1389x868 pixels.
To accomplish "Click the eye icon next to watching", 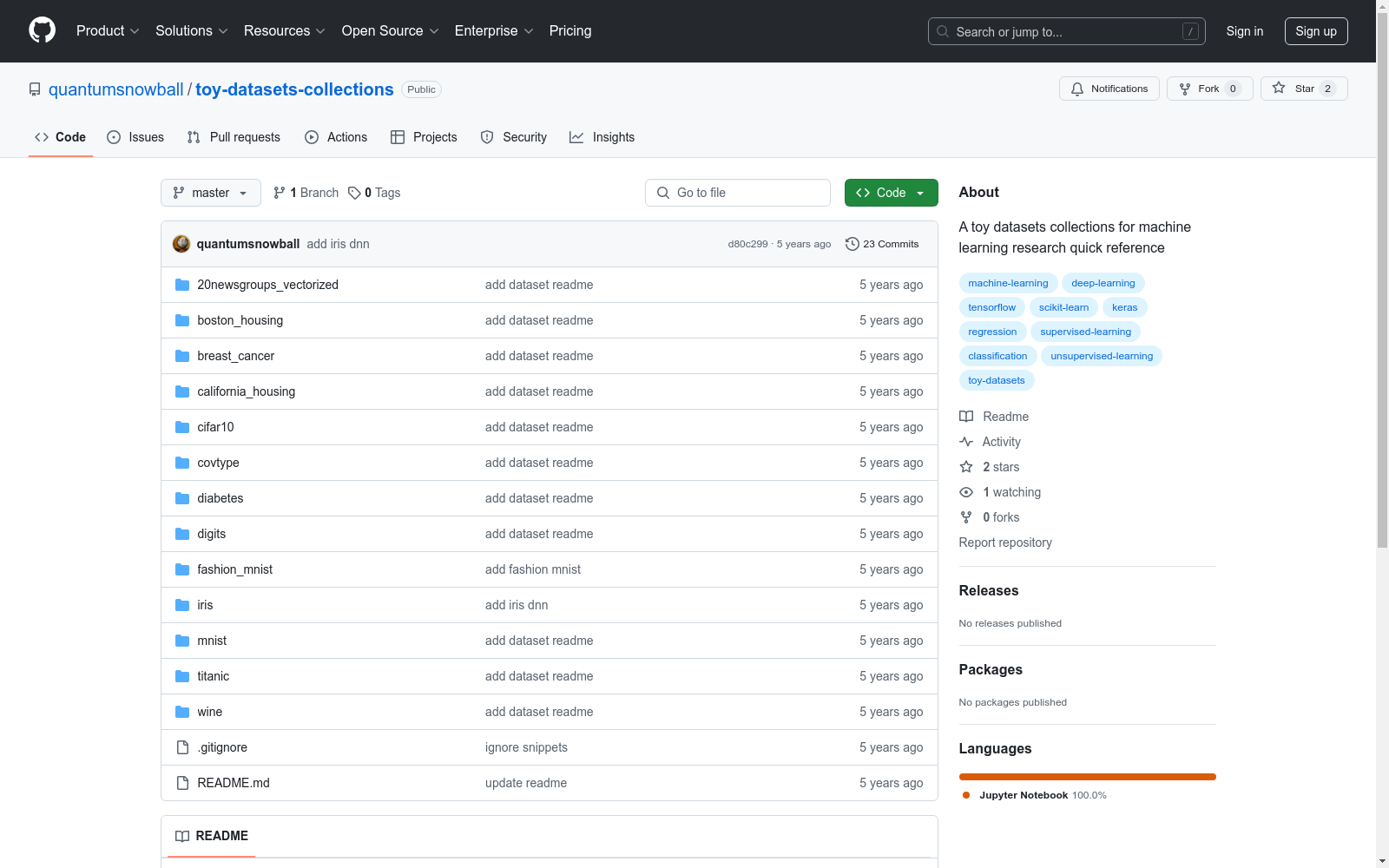I will [x=966, y=492].
